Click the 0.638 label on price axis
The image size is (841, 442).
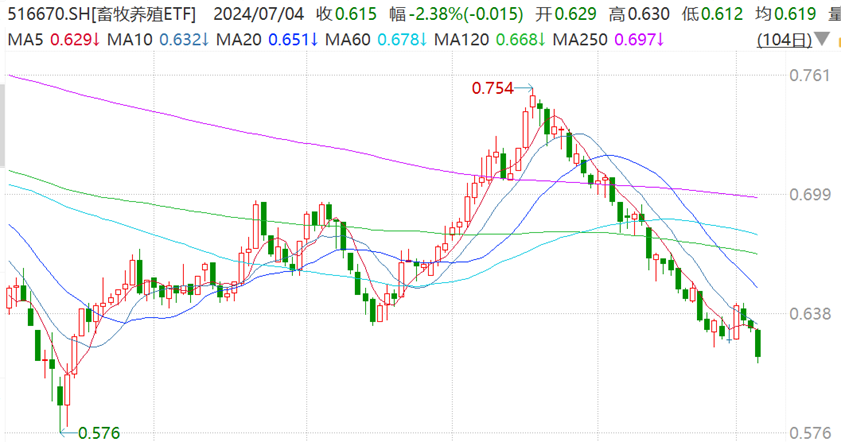click(x=810, y=313)
